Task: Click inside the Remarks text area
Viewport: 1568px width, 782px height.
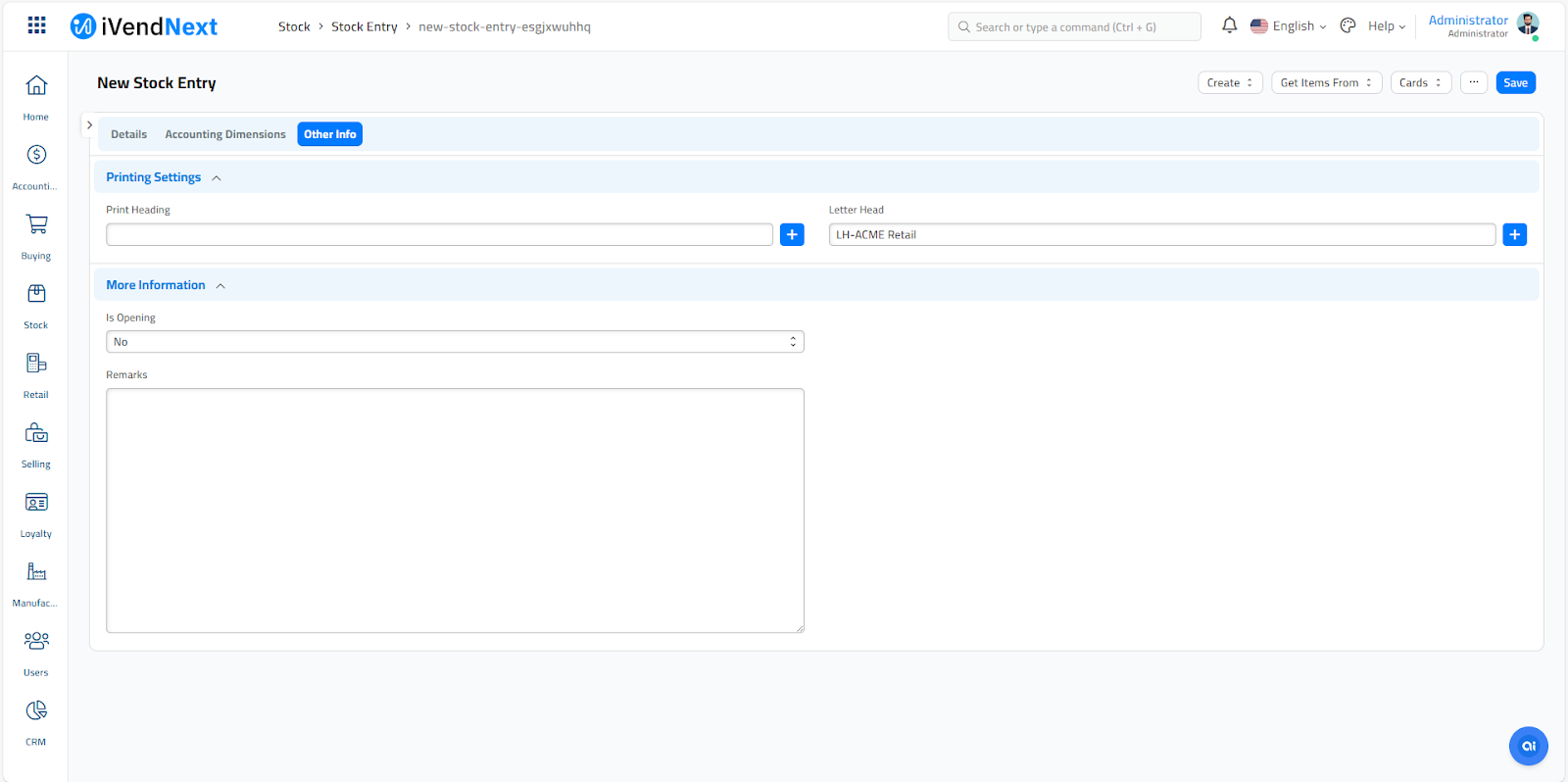Action: [x=455, y=510]
